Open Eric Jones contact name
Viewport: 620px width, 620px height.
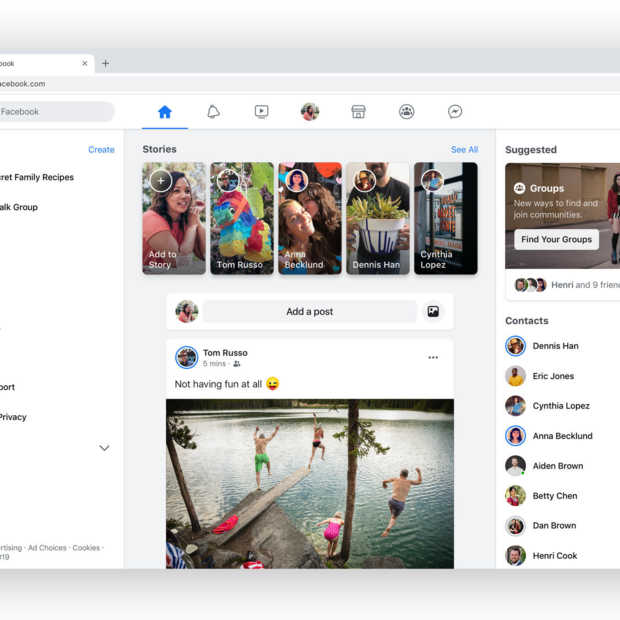pyautogui.click(x=553, y=376)
